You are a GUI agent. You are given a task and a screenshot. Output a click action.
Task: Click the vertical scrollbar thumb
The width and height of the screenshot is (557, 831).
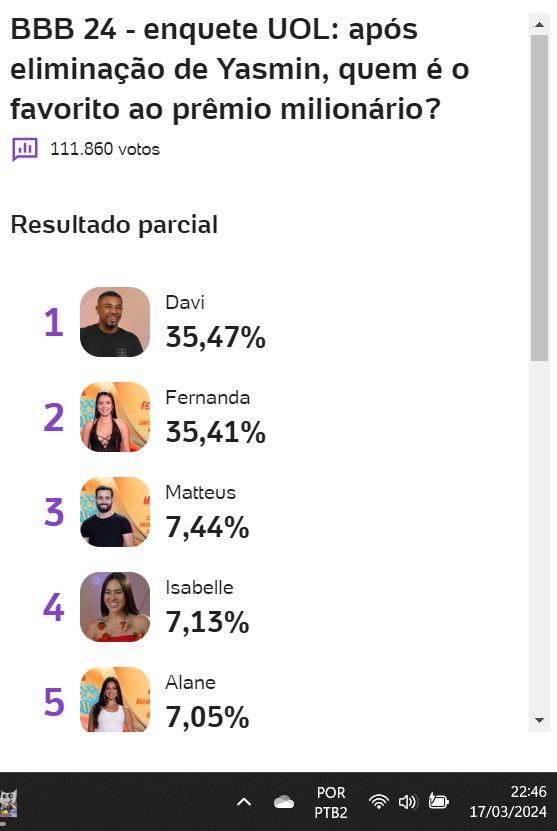pos(540,198)
